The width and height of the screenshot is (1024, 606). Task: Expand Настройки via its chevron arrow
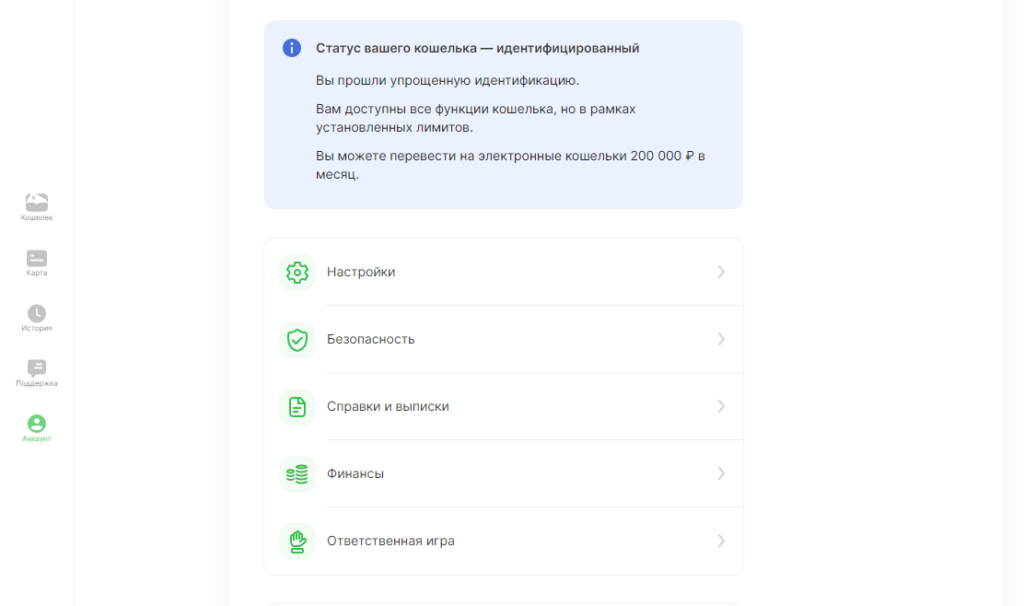tap(721, 272)
